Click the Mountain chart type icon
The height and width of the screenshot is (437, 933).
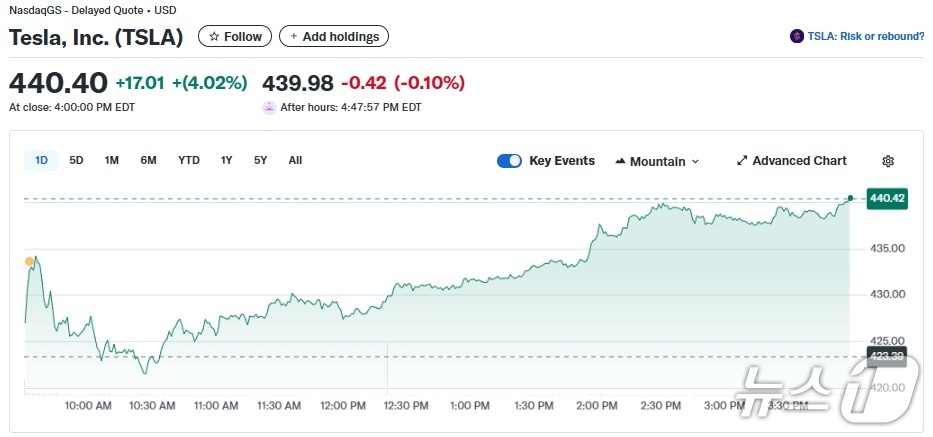620,161
